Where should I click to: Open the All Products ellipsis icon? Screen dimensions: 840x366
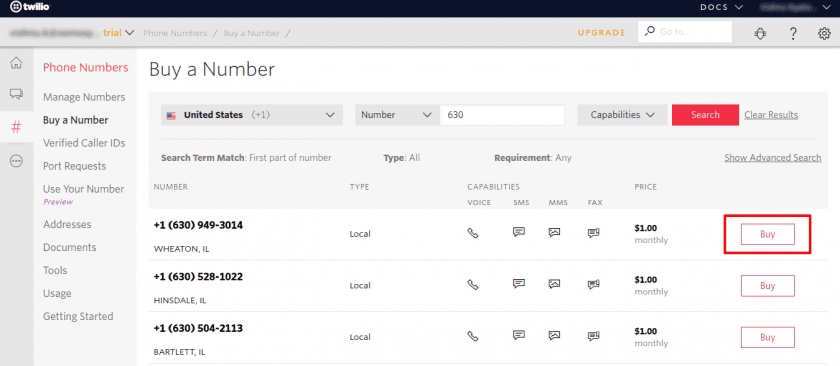pyautogui.click(x=17, y=161)
